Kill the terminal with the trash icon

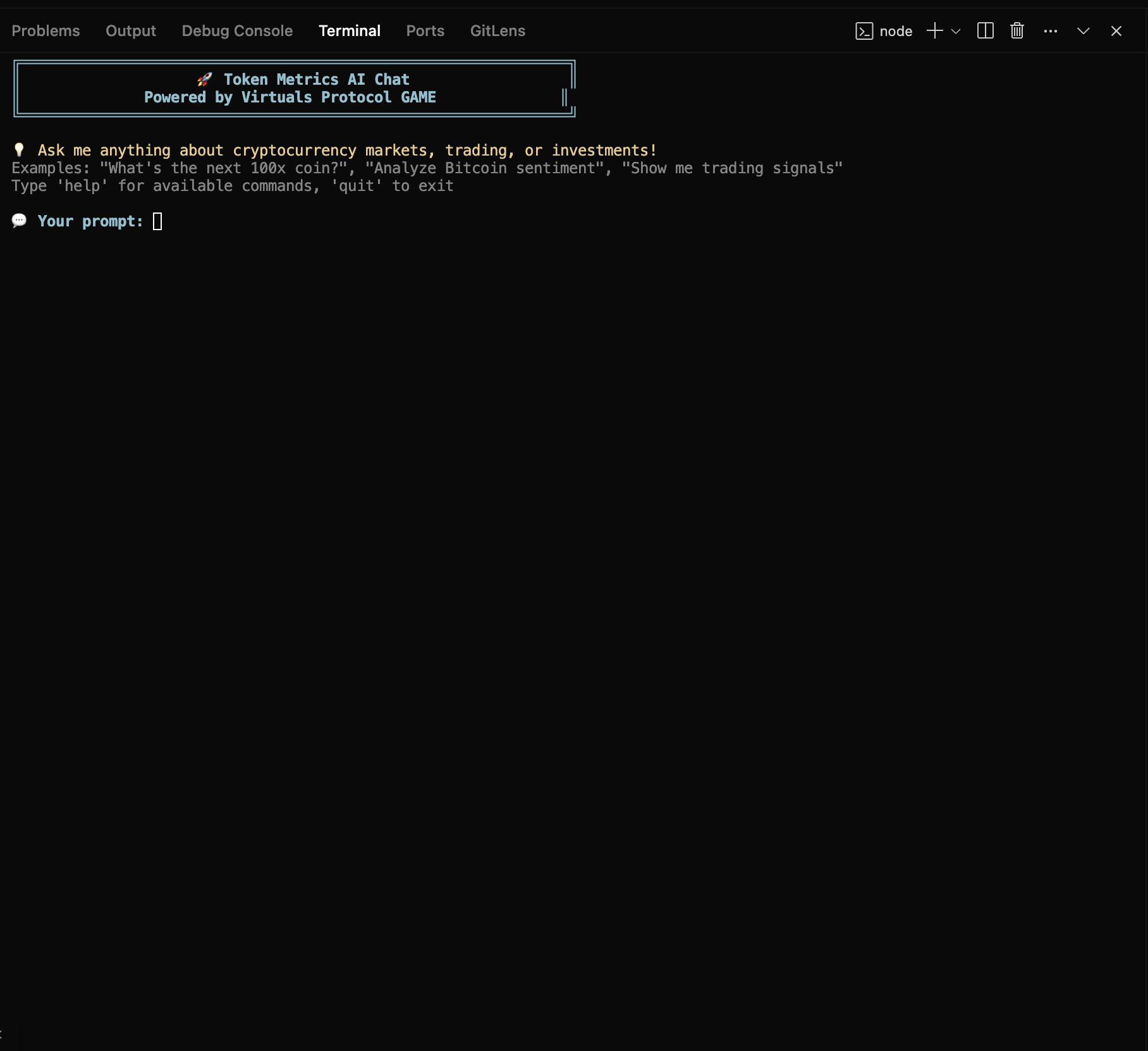pyautogui.click(x=1017, y=30)
